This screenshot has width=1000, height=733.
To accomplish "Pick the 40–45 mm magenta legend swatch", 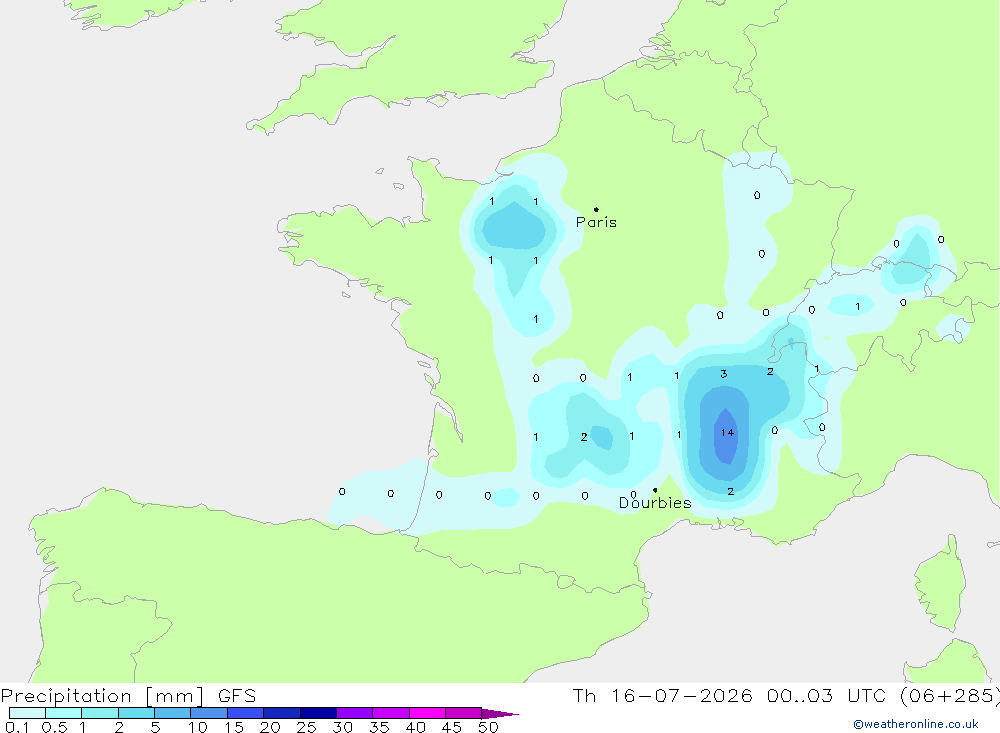I will [x=427, y=713].
